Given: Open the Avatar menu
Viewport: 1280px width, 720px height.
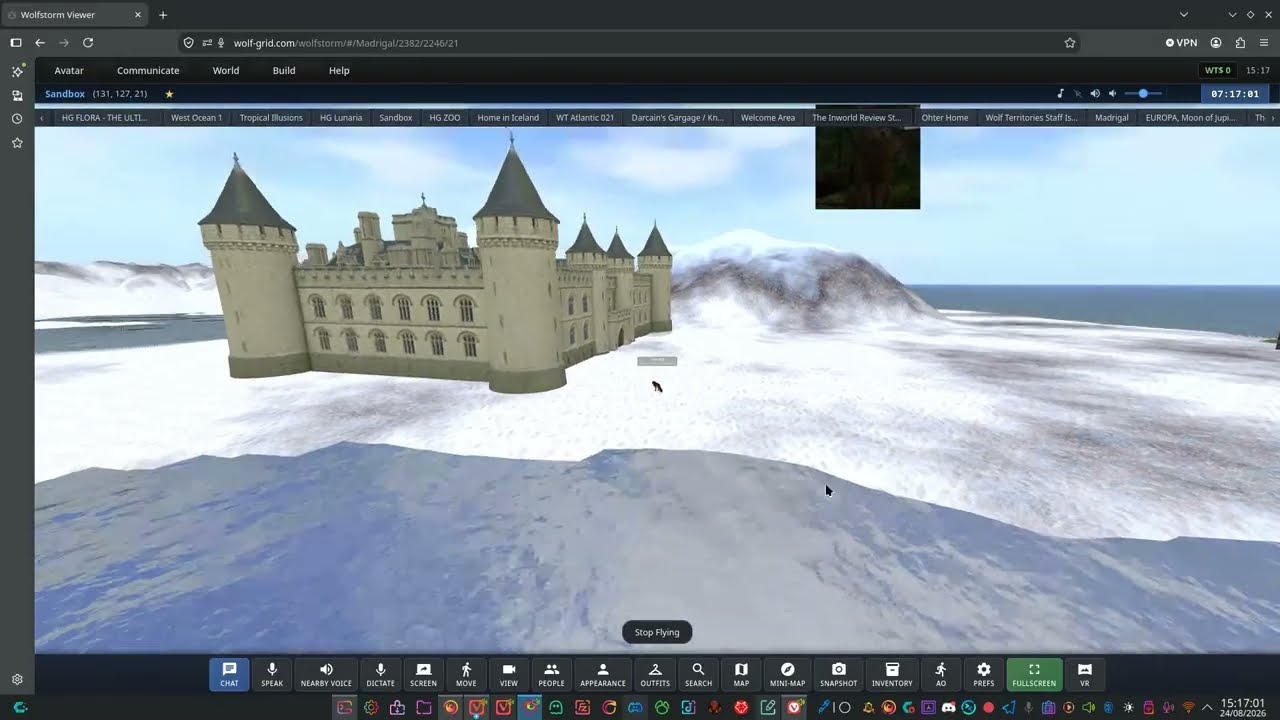Looking at the screenshot, I should pyautogui.click(x=69, y=70).
